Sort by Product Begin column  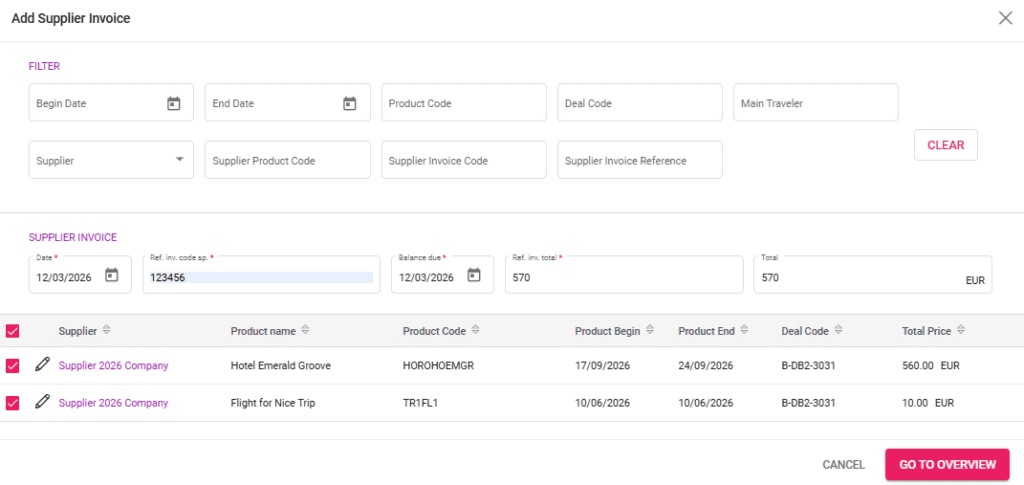pyautogui.click(x=650, y=330)
